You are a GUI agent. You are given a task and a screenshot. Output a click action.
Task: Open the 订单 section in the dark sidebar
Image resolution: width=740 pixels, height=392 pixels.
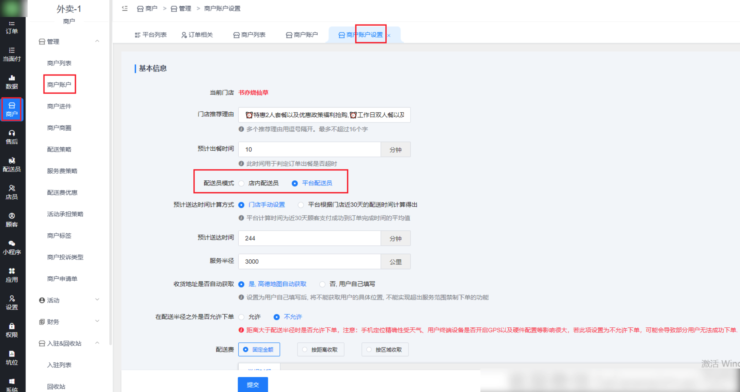(12, 27)
